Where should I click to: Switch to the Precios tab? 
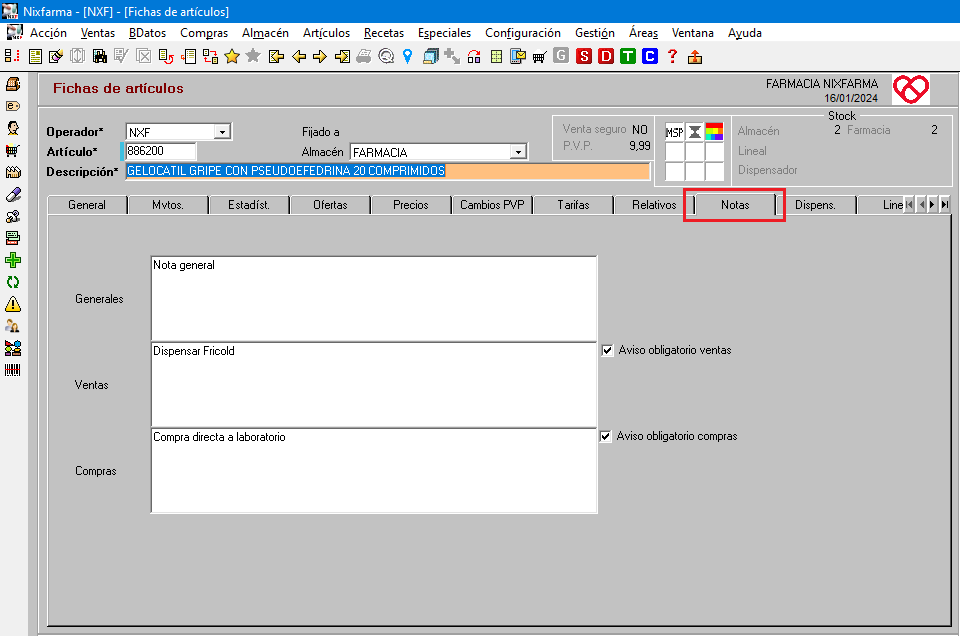[x=411, y=205]
